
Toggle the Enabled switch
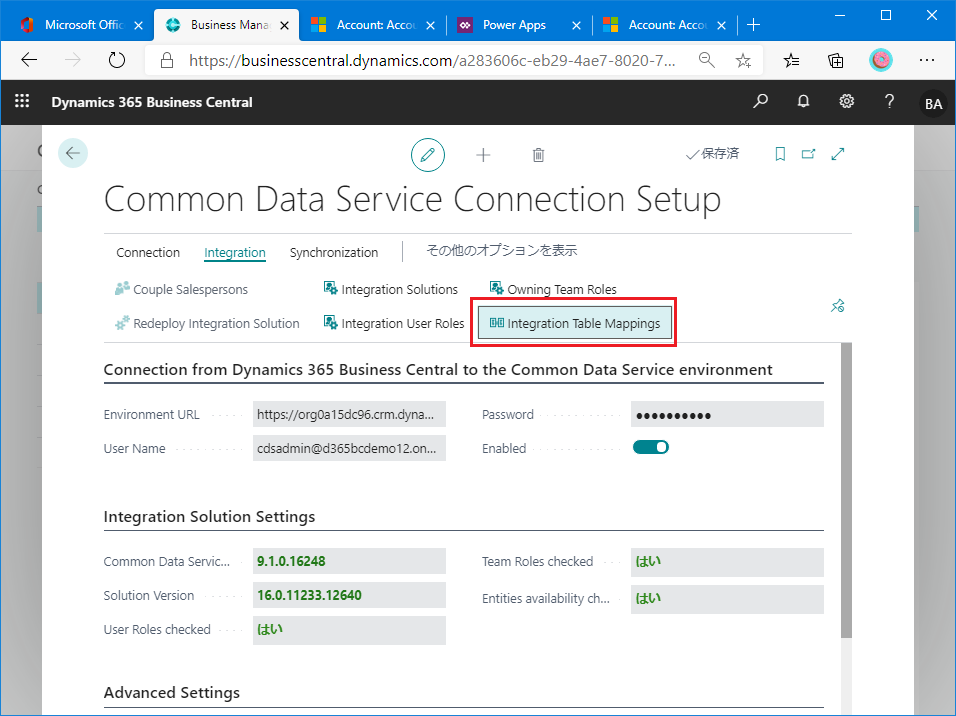click(x=651, y=448)
